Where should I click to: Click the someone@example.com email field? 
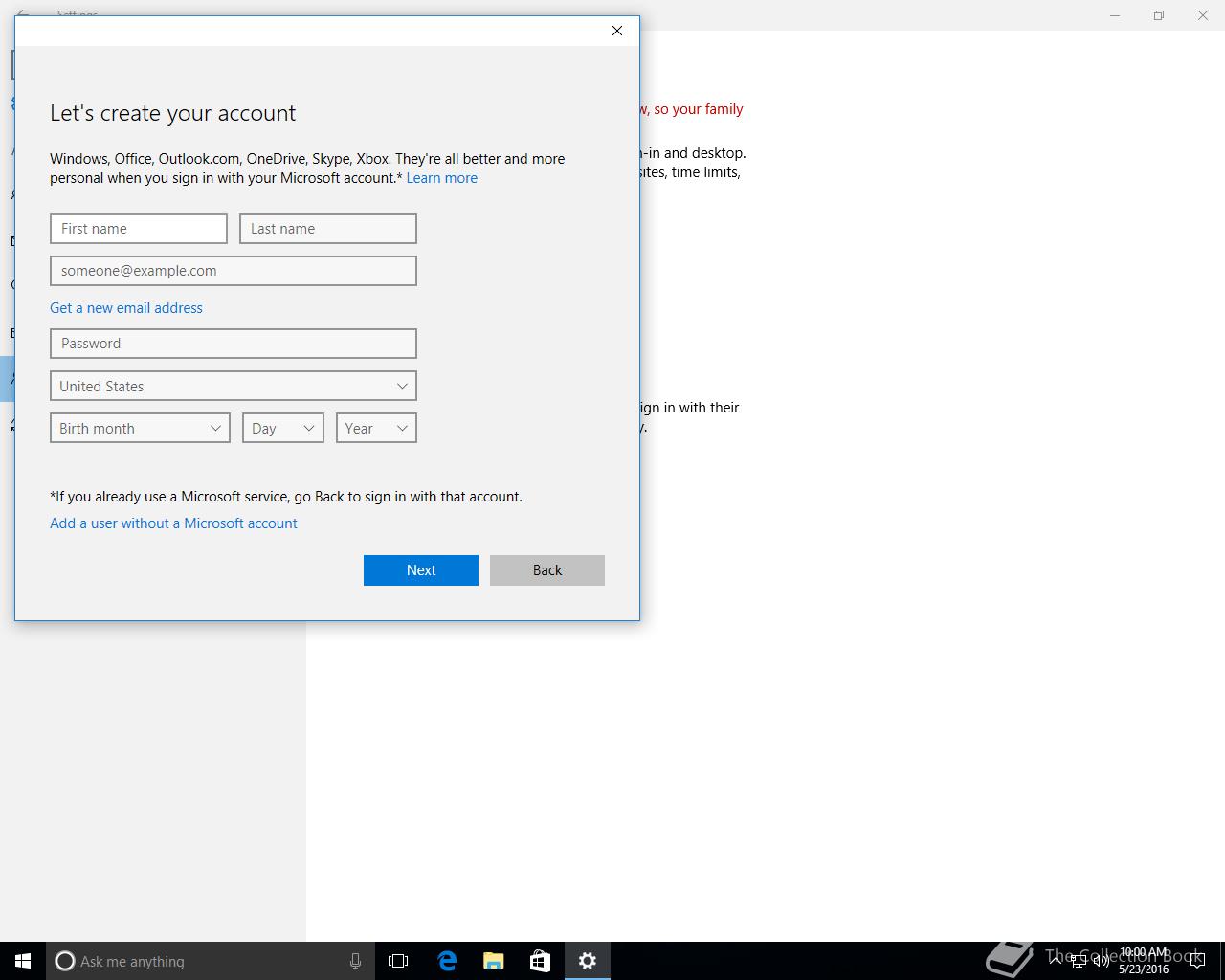click(x=234, y=271)
